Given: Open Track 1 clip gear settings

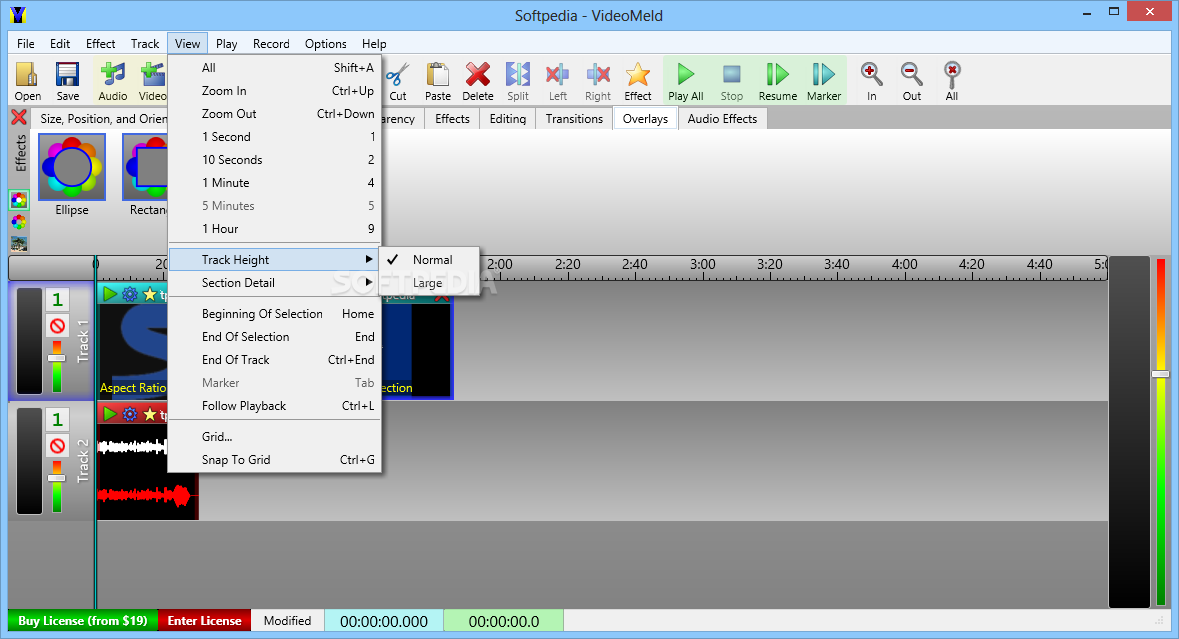Looking at the screenshot, I should (x=130, y=294).
